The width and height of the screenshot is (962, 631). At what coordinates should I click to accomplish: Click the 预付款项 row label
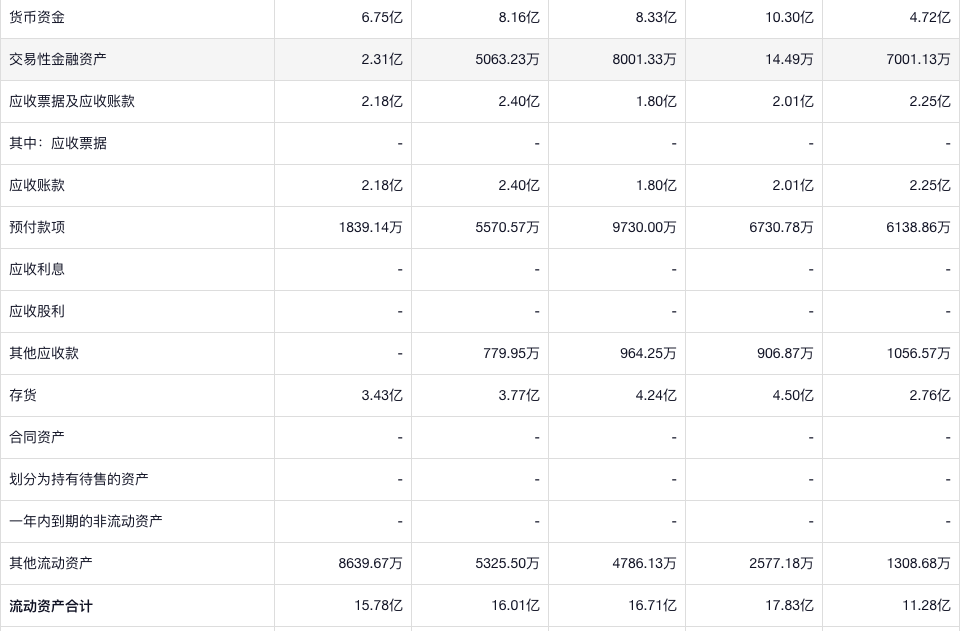[x=37, y=227]
